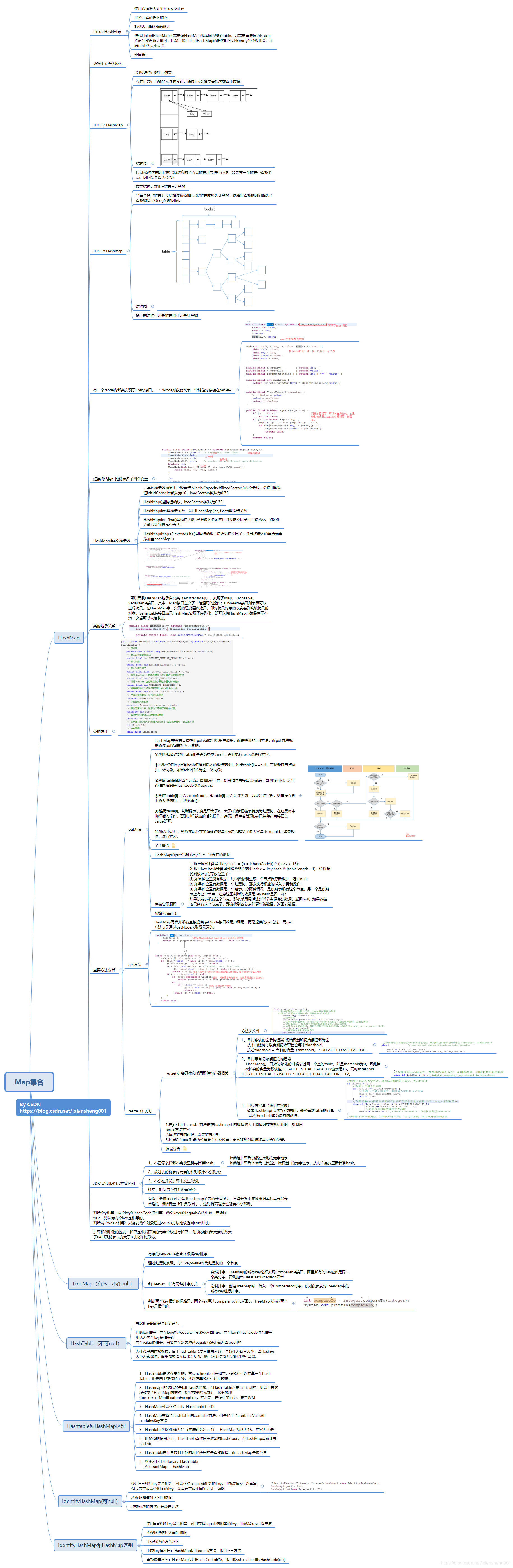Screen dimensions: 513x1568
Task: Open the note icon beside 源码分析
Action: (x=184, y=1149)
